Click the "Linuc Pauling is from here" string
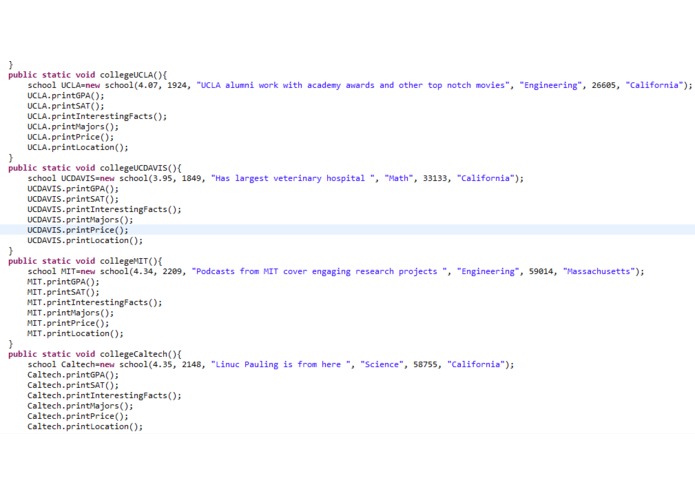Viewport: 695px width, 494px height. point(281,364)
